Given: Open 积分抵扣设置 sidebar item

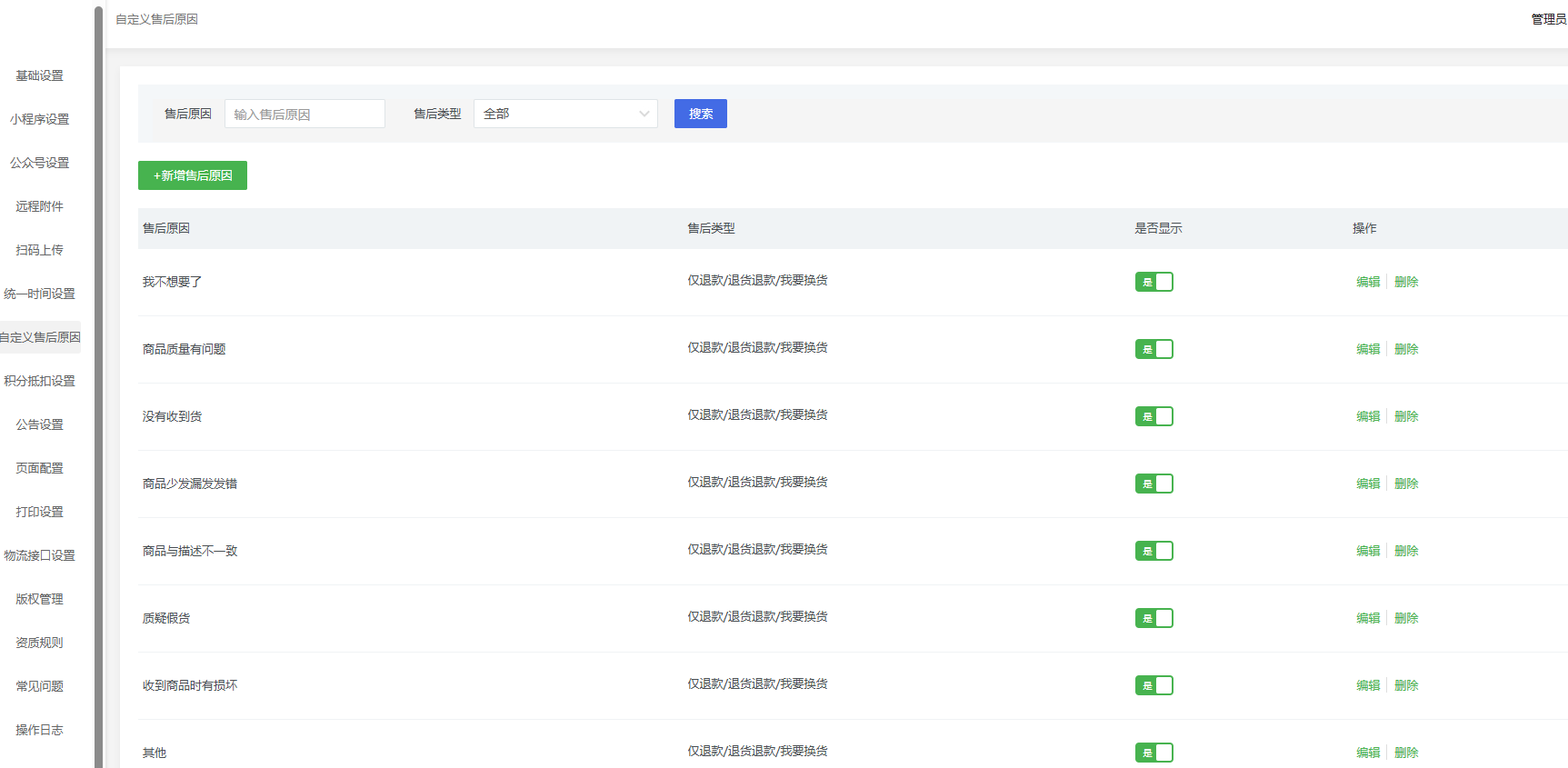Looking at the screenshot, I should point(40,381).
